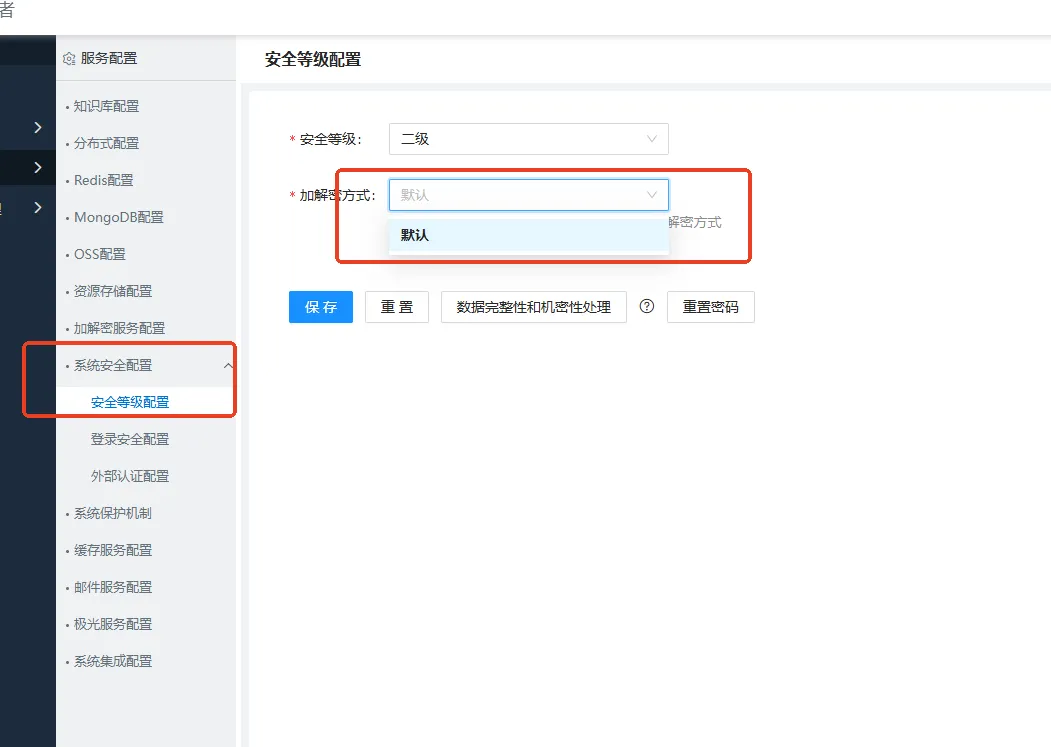Open the OSS配置 page

(100, 254)
